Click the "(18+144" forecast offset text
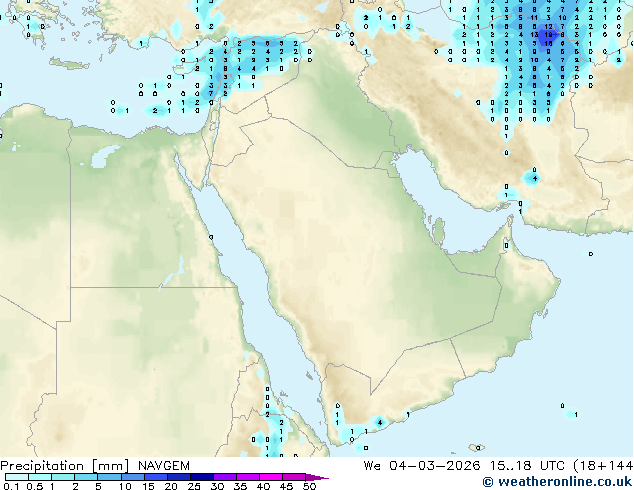 [x=603, y=466]
